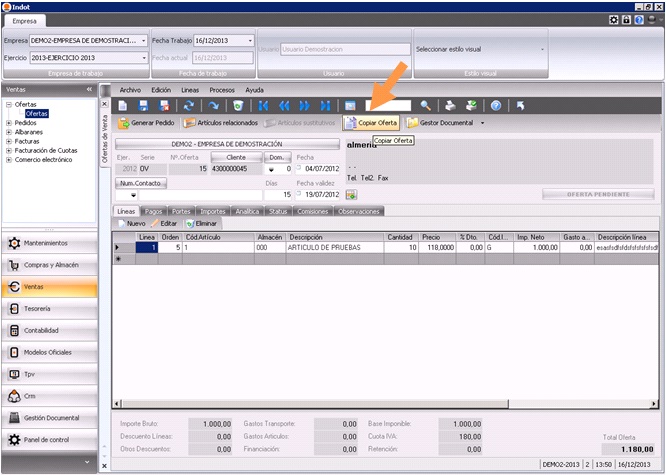The height and width of the screenshot is (475, 666).
Task: Open Artículos relacionados
Action: click(220, 123)
